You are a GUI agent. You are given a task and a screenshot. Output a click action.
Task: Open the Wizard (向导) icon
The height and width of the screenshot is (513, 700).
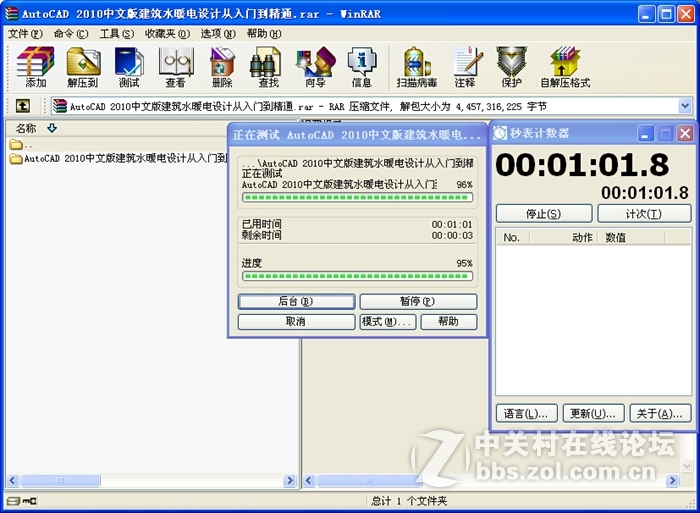[x=315, y=67]
